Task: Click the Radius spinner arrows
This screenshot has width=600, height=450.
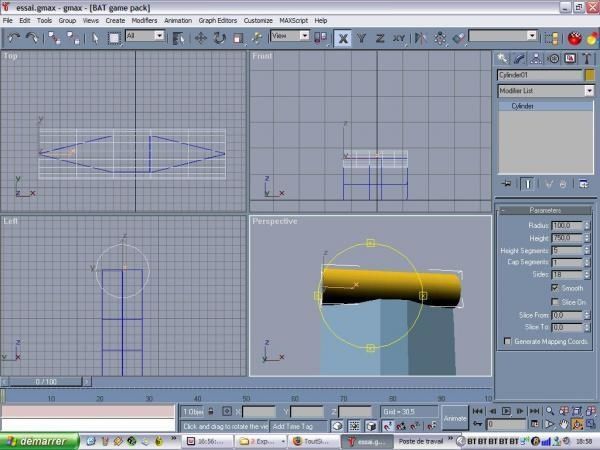Action: pyautogui.click(x=587, y=225)
